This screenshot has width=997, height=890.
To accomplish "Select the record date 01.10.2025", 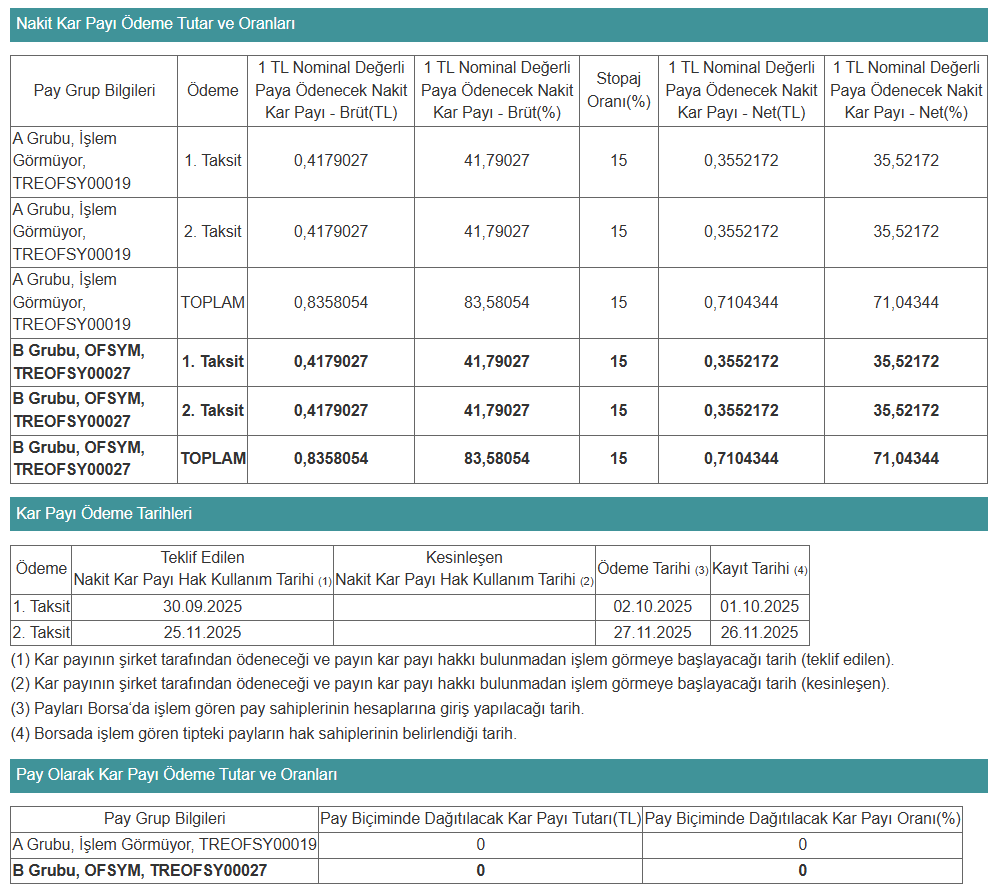I will (759, 607).
